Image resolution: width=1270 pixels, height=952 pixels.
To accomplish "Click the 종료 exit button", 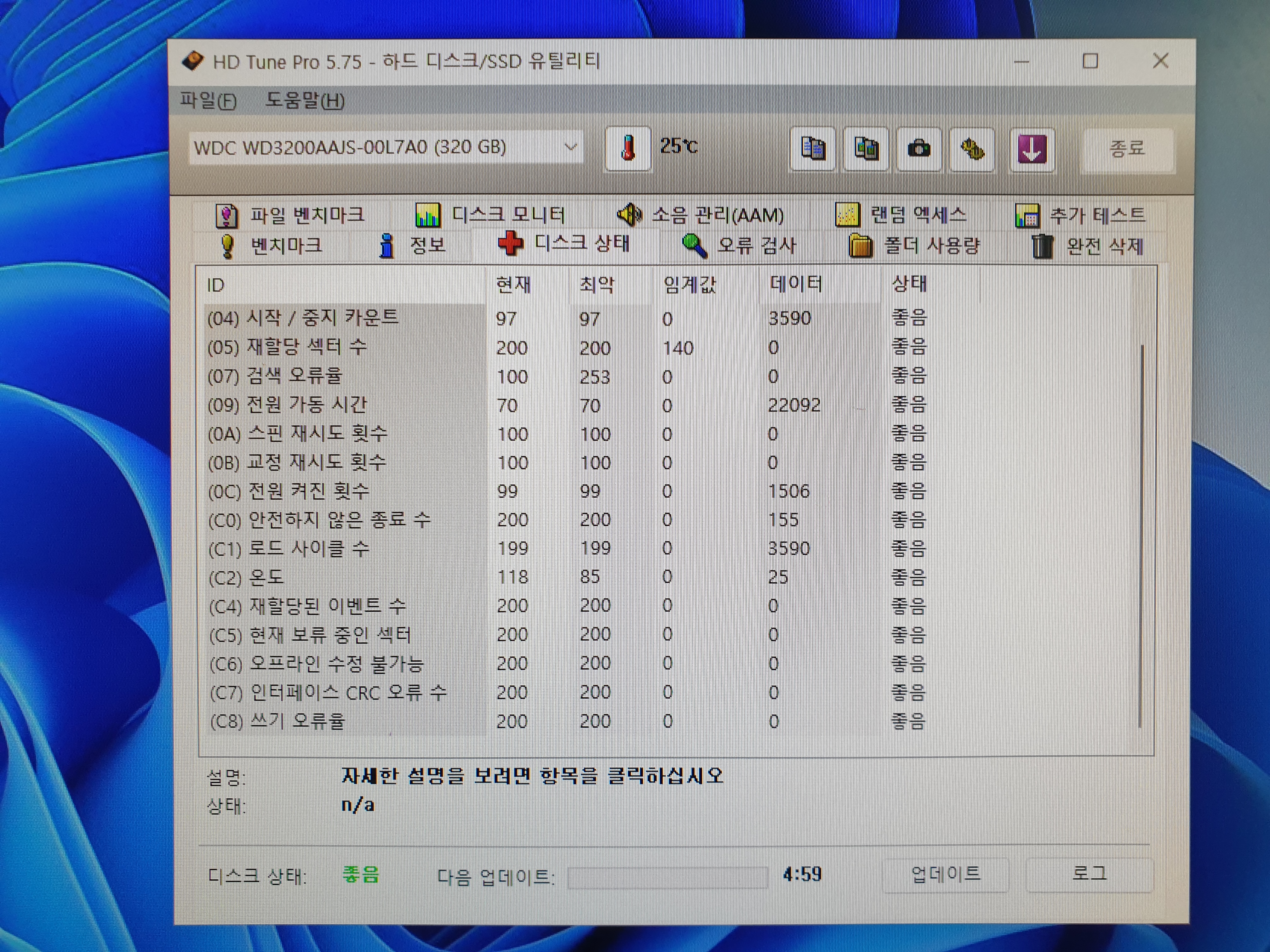I will [x=1128, y=149].
